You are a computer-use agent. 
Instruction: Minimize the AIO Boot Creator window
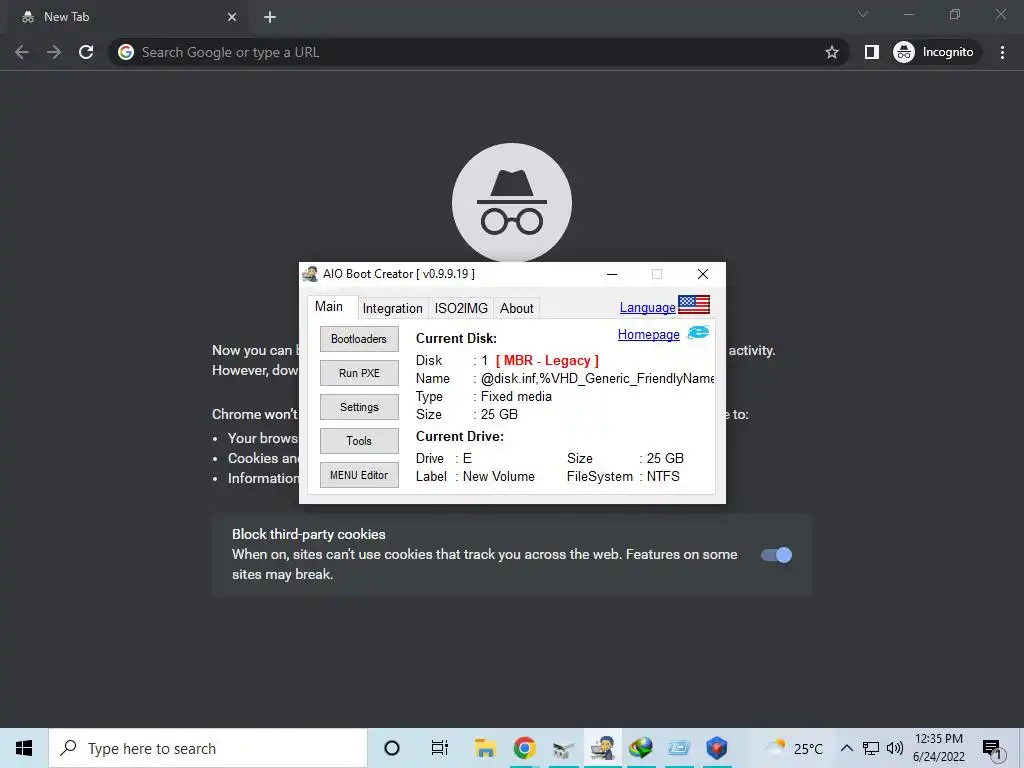(x=612, y=274)
